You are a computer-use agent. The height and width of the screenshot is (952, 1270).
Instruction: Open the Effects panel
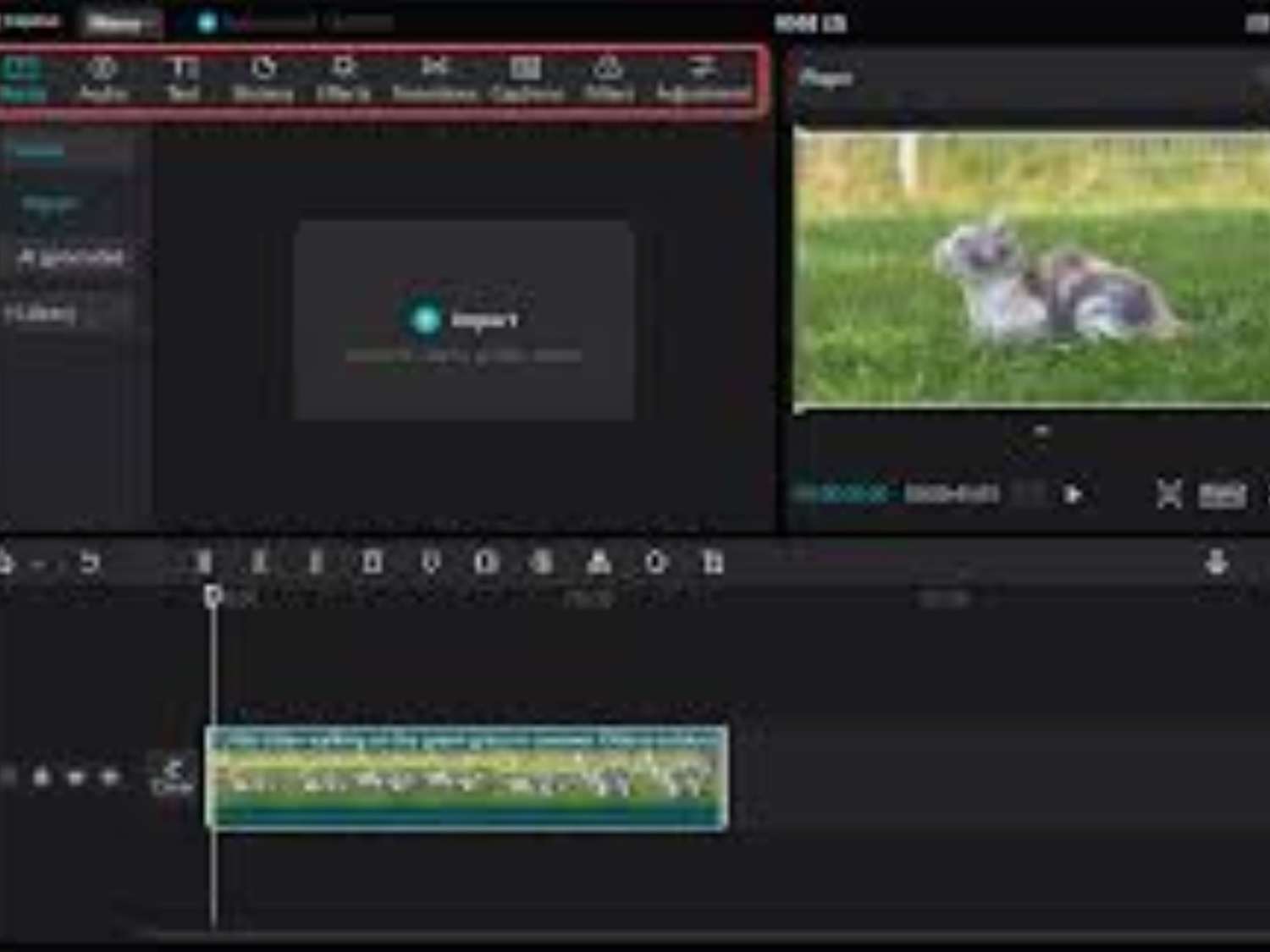[x=343, y=80]
